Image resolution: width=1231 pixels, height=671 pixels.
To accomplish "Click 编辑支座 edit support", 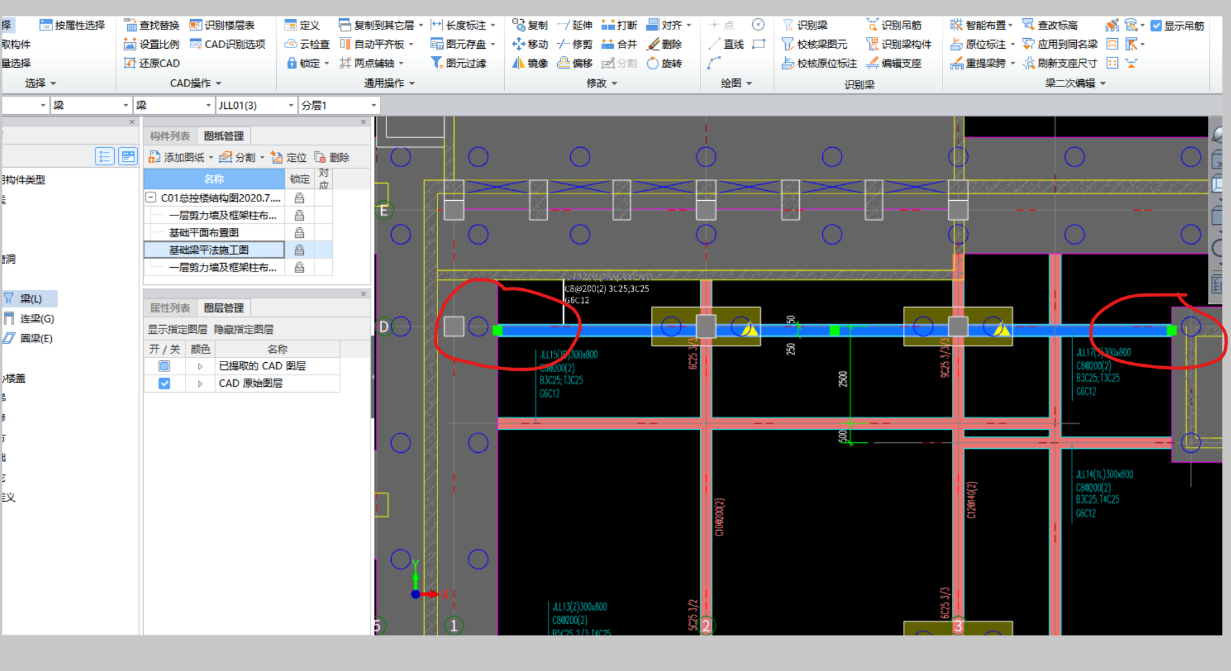I will 892,63.
